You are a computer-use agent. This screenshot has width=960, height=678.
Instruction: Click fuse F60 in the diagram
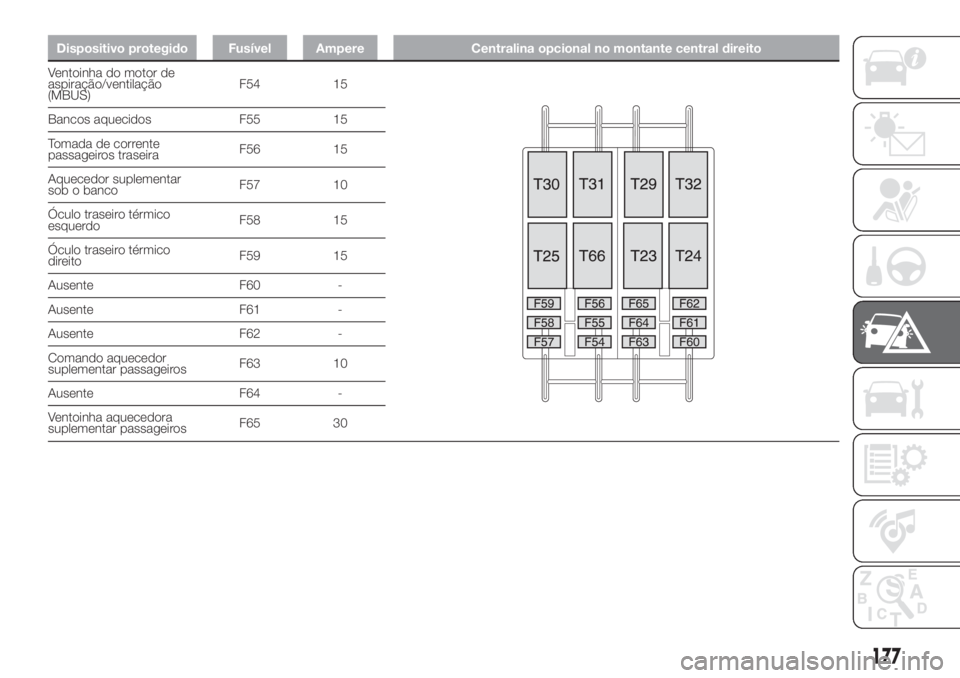click(x=689, y=342)
